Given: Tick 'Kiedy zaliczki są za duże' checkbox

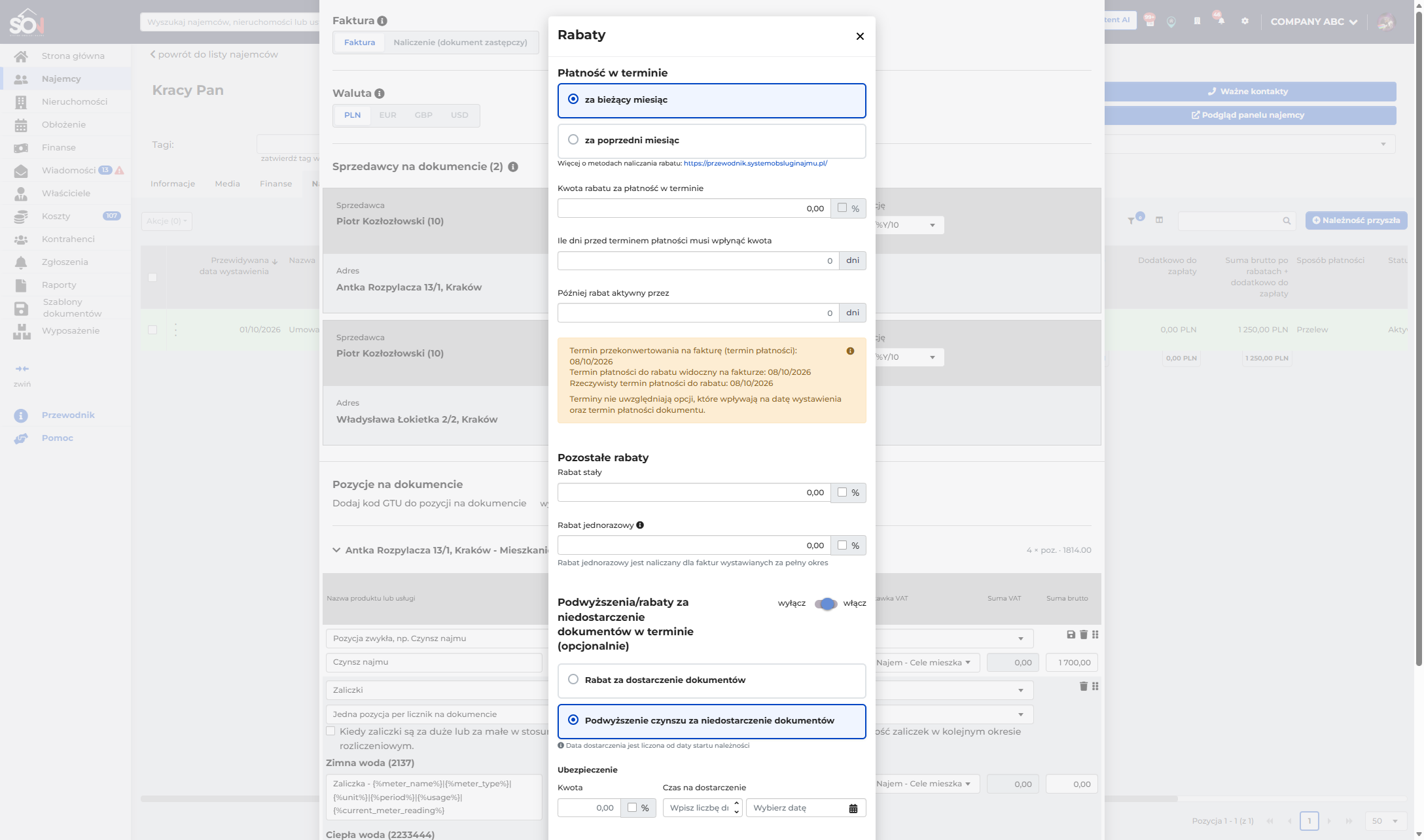Looking at the screenshot, I should (x=330, y=731).
